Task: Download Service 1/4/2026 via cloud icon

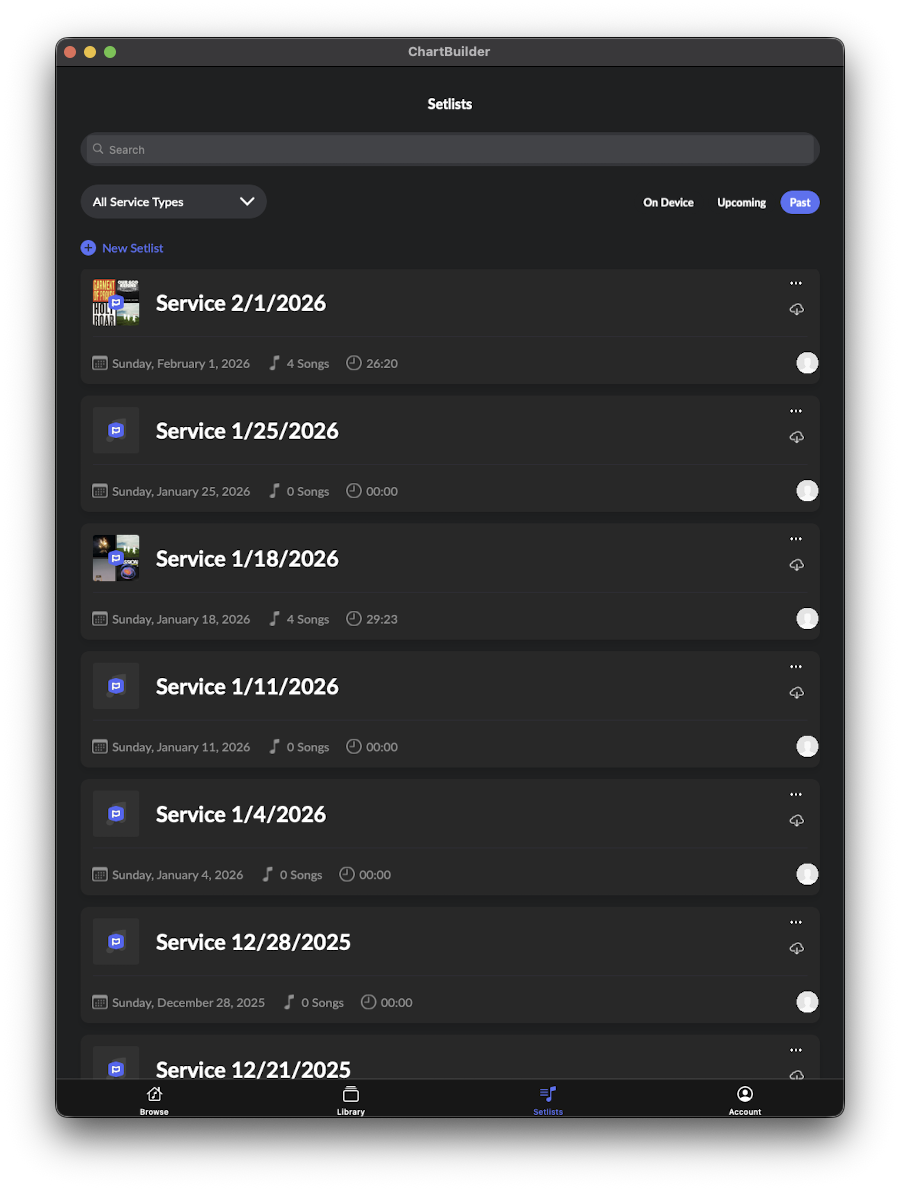Action: 796,820
